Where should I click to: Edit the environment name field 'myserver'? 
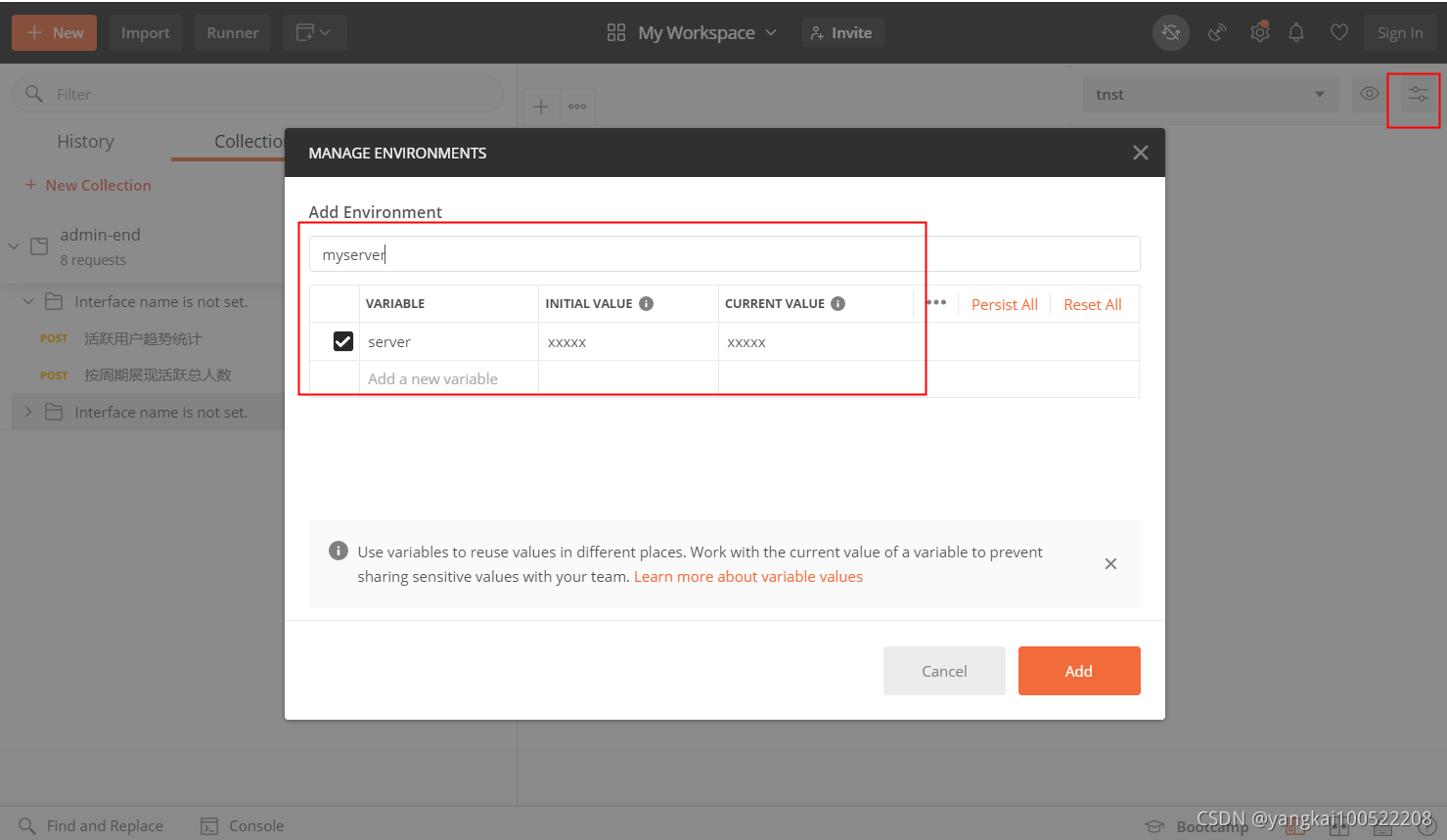(725, 254)
